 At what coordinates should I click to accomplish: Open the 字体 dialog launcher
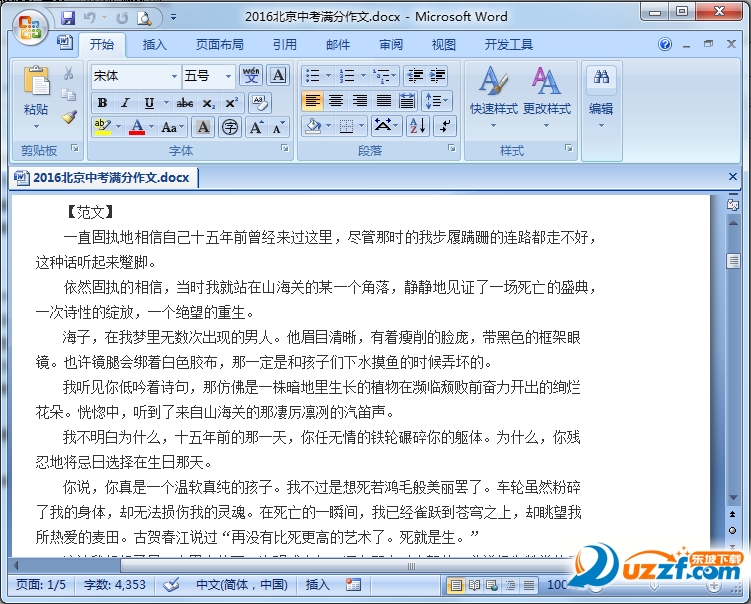point(285,148)
